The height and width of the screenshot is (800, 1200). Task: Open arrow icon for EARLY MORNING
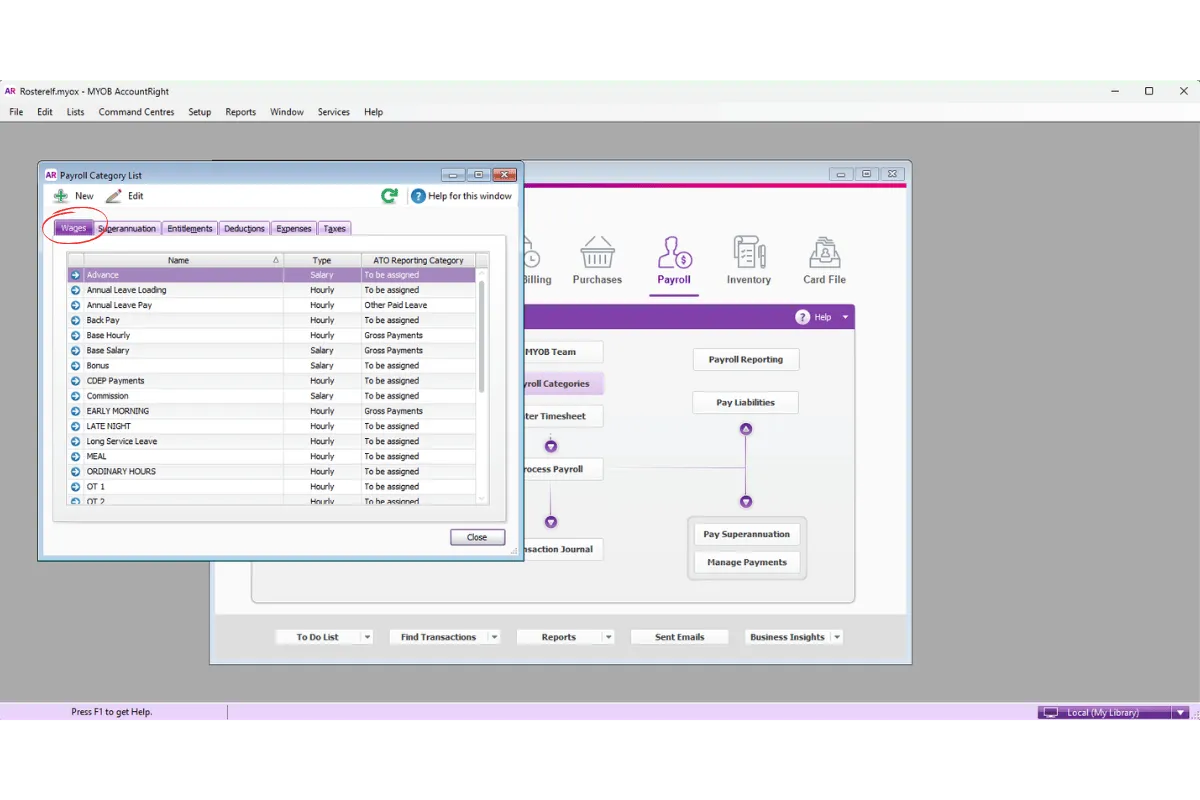click(75, 411)
